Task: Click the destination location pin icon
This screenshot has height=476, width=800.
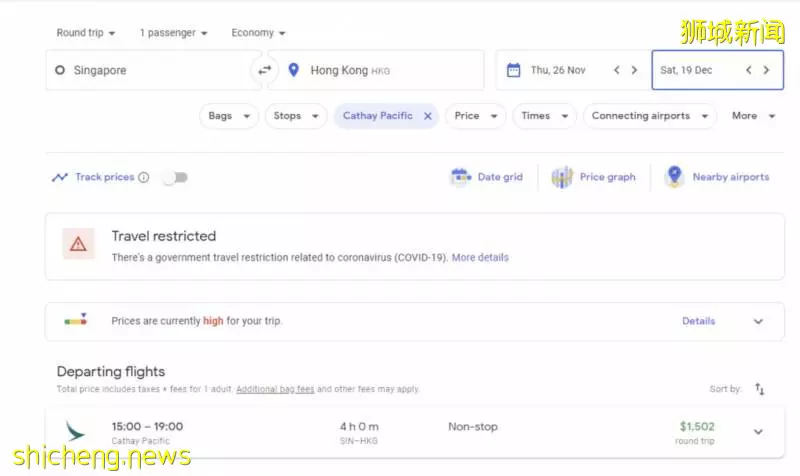Action: point(293,70)
